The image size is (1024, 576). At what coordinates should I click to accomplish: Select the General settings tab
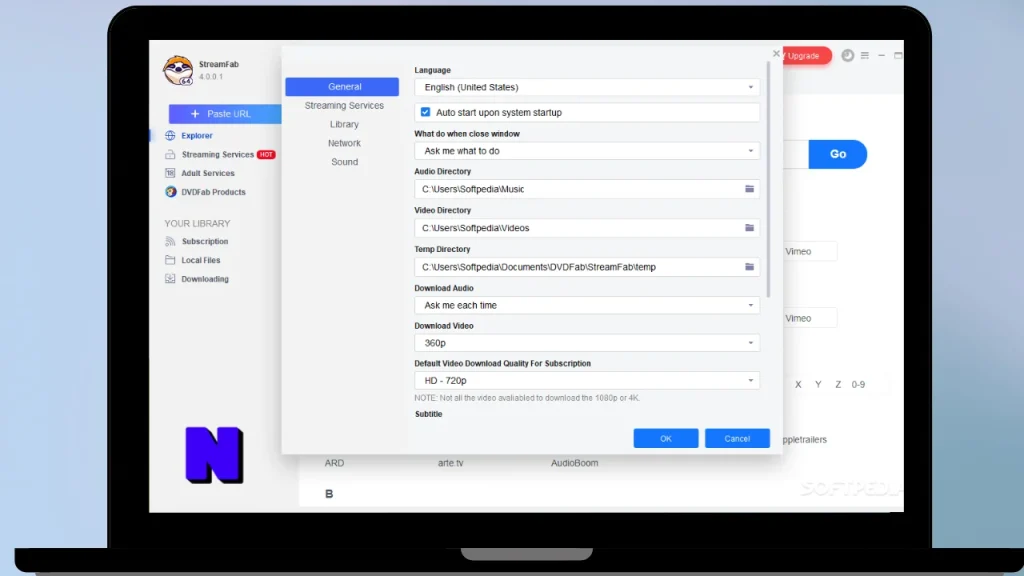(x=342, y=86)
